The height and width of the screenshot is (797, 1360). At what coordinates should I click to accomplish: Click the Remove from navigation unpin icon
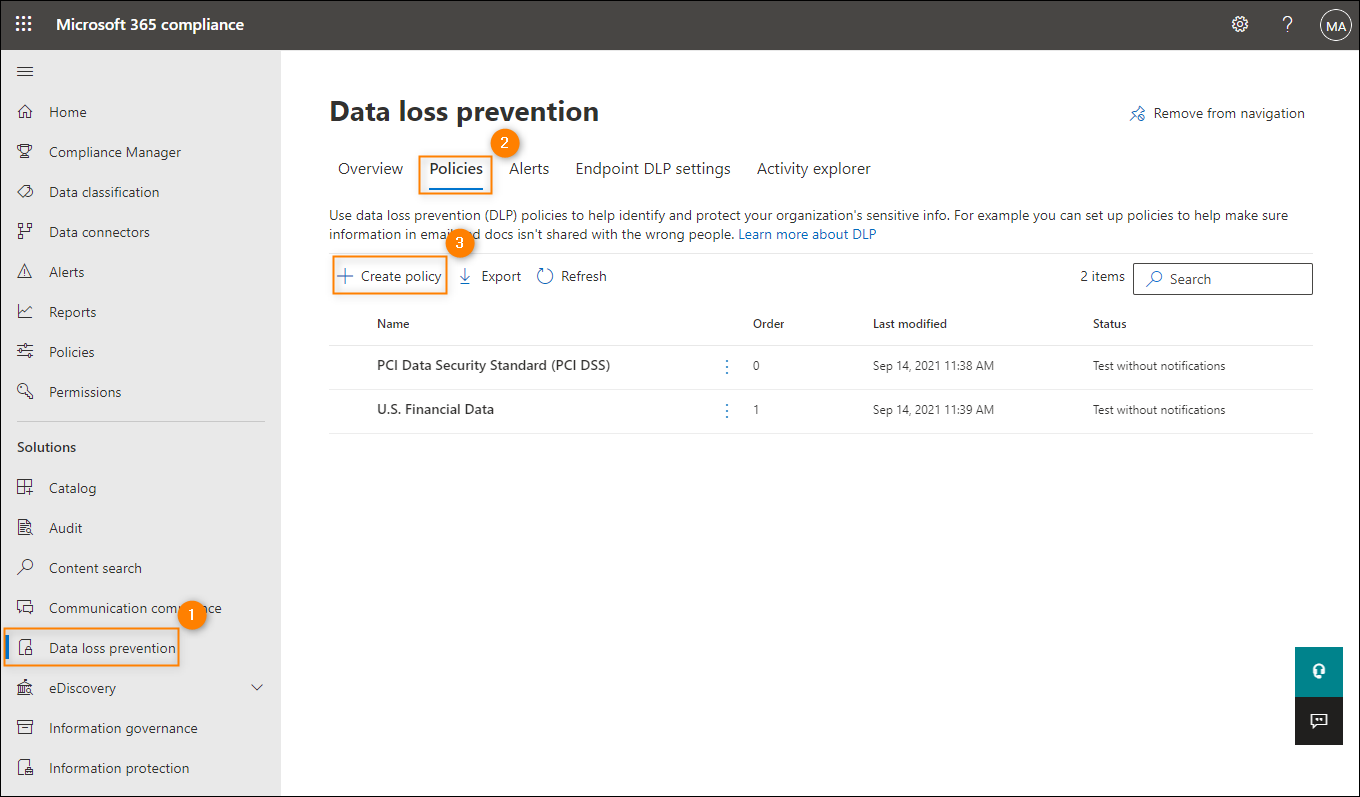pyautogui.click(x=1137, y=114)
